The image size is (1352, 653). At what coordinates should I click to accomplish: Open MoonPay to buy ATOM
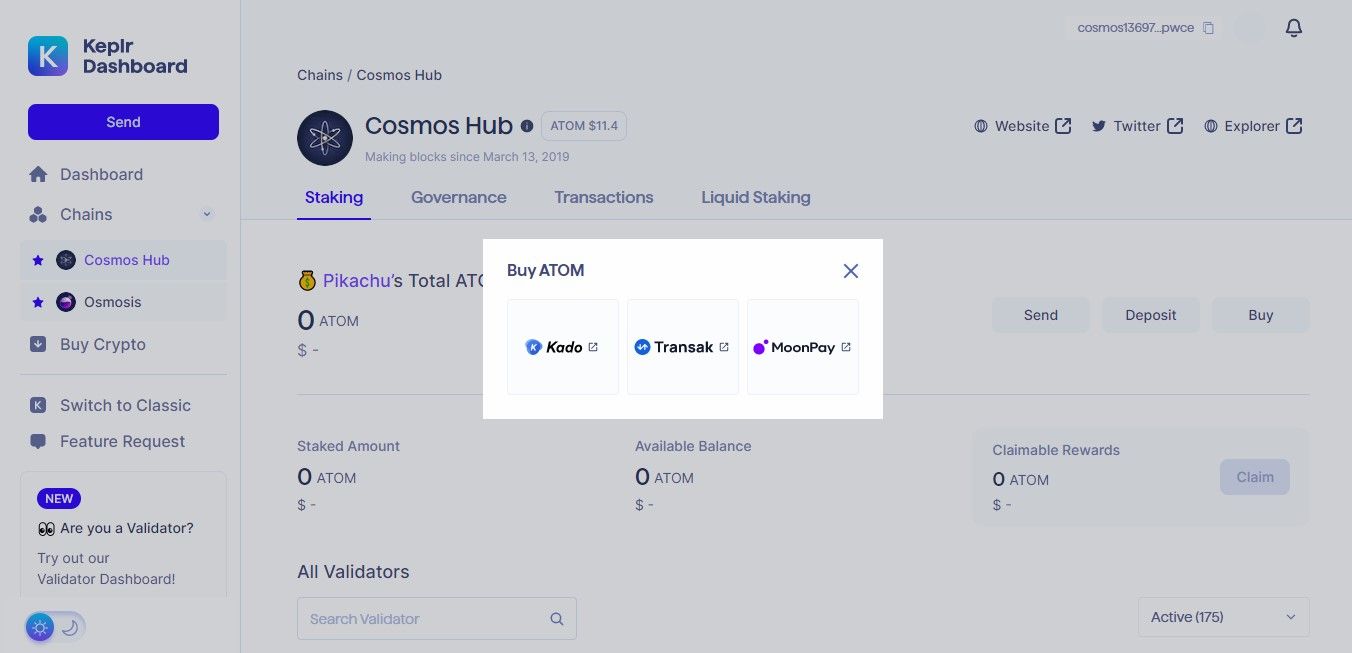tap(803, 347)
